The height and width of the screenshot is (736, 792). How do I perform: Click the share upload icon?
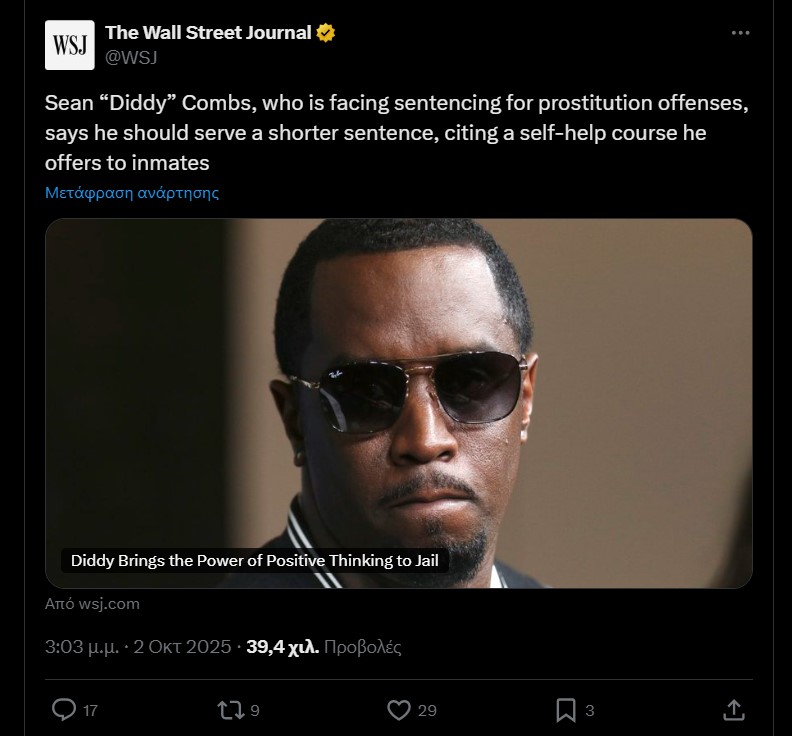(x=733, y=710)
